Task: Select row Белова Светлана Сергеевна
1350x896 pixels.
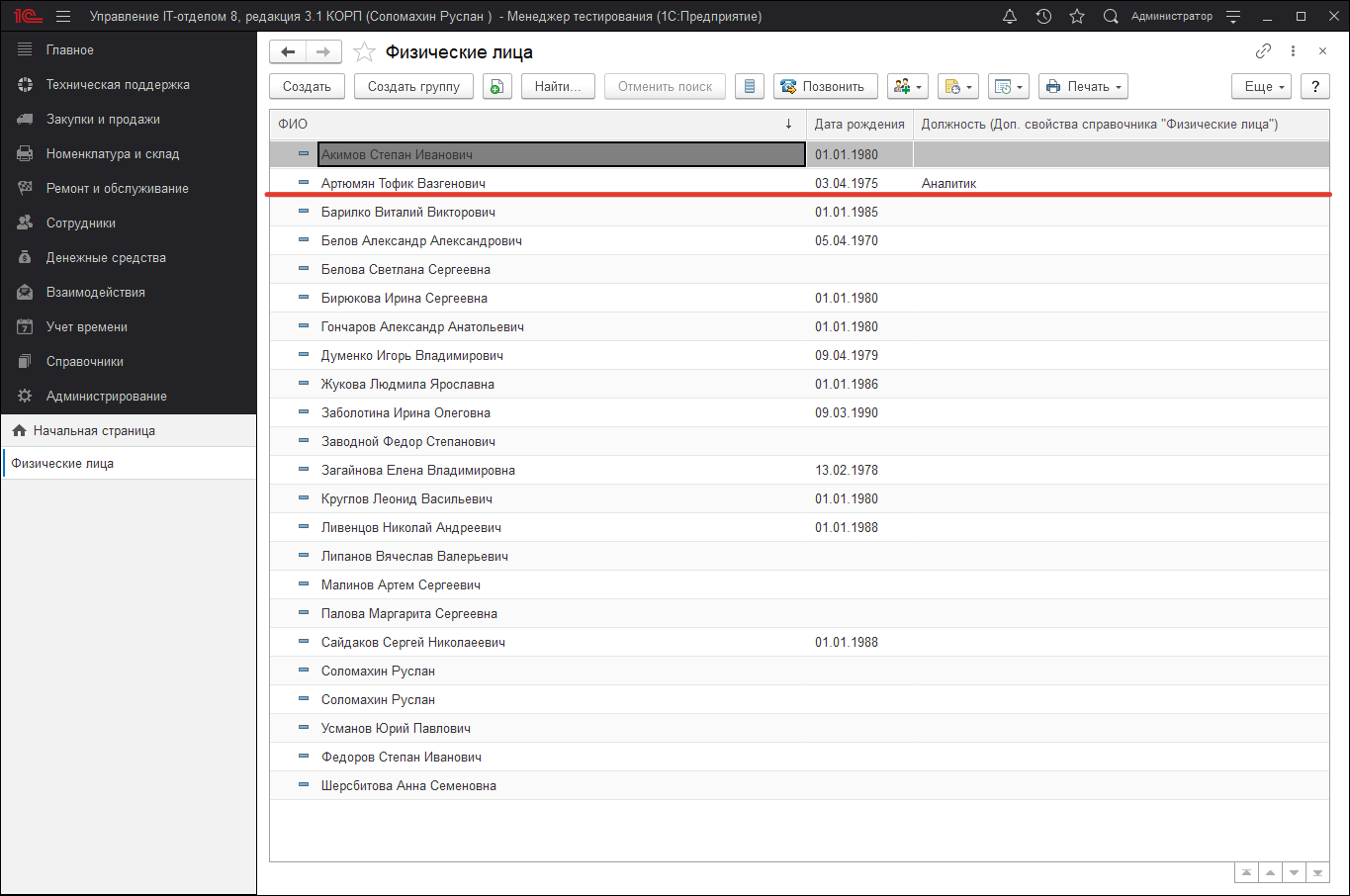Action: click(x=405, y=270)
